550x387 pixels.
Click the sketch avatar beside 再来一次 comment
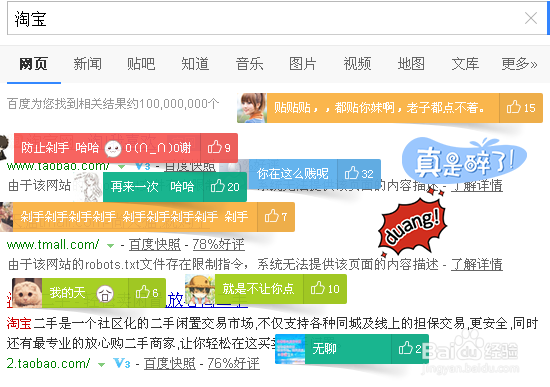click(88, 187)
